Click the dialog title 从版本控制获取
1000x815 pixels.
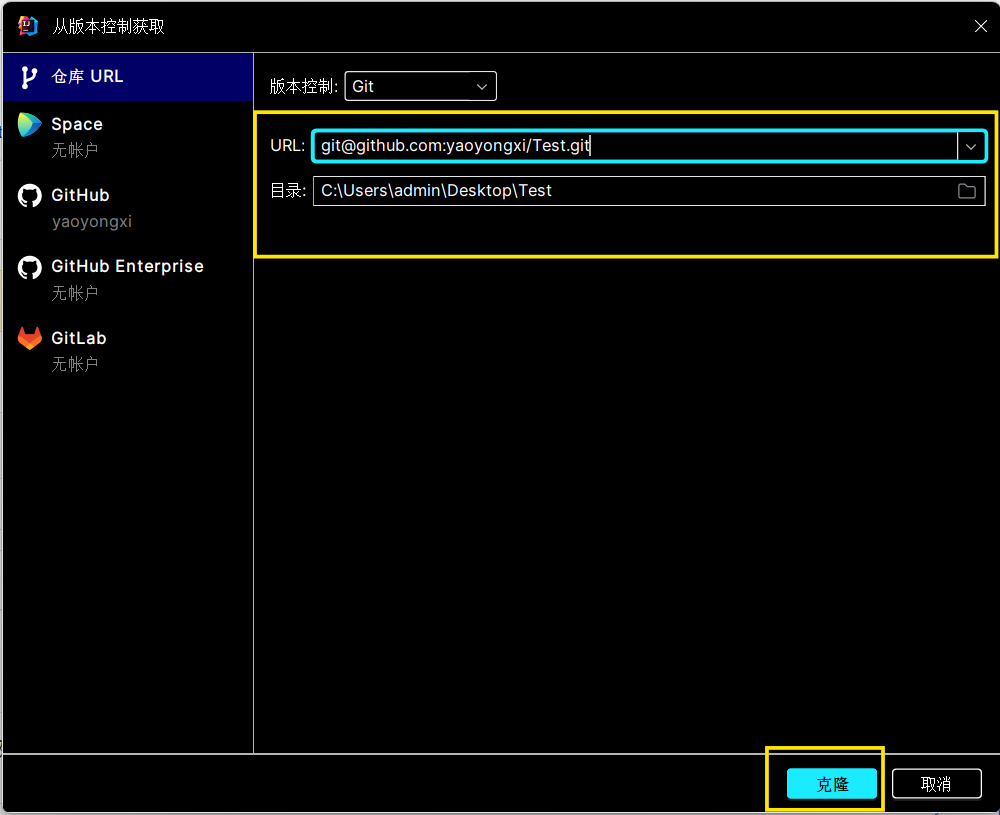click(x=108, y=26)
